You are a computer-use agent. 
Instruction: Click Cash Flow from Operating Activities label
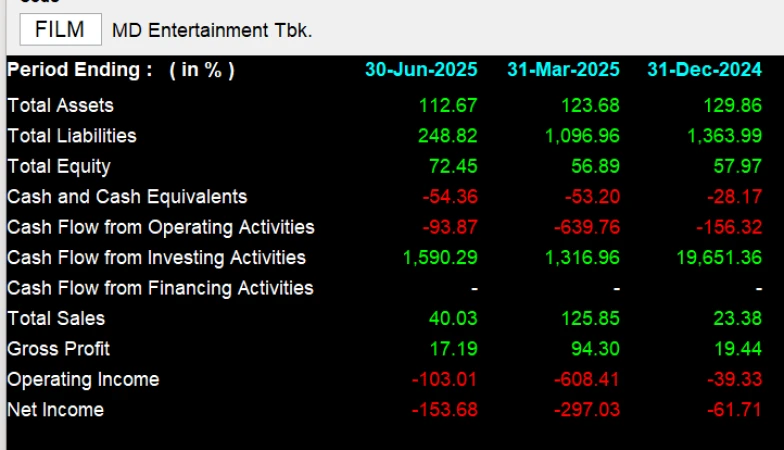coord(160,227)
